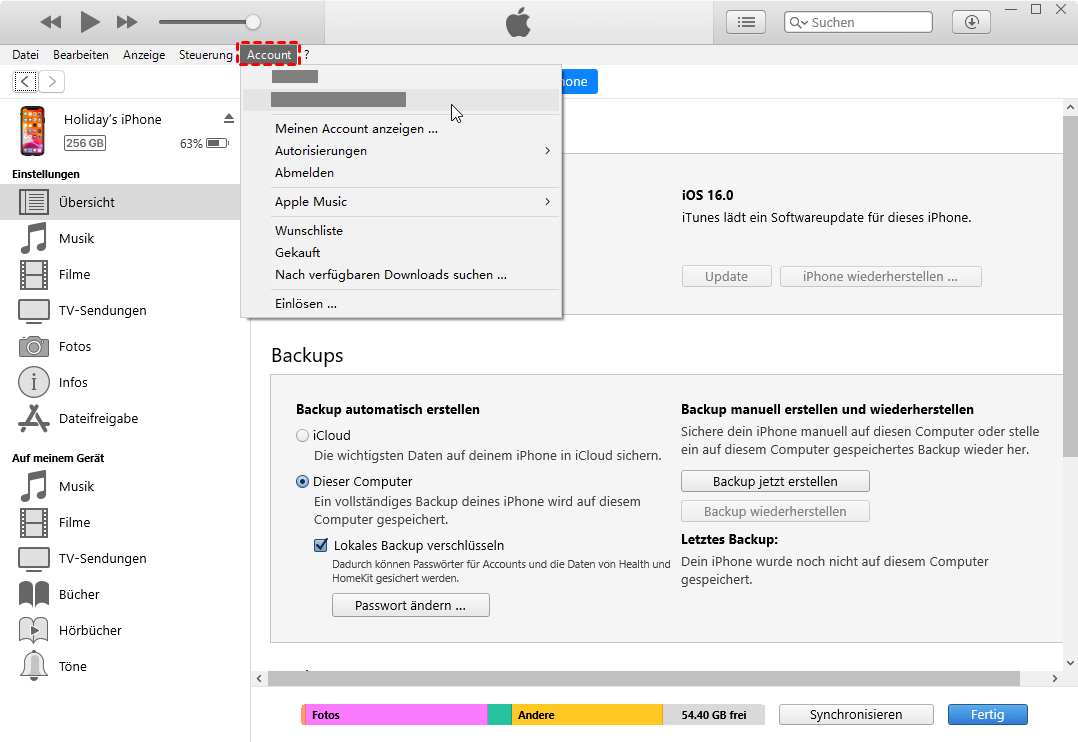This screenshot has width=1078, height=742.
Task: Click horizontal scrollbar left arrow
Action: point(259,679)
